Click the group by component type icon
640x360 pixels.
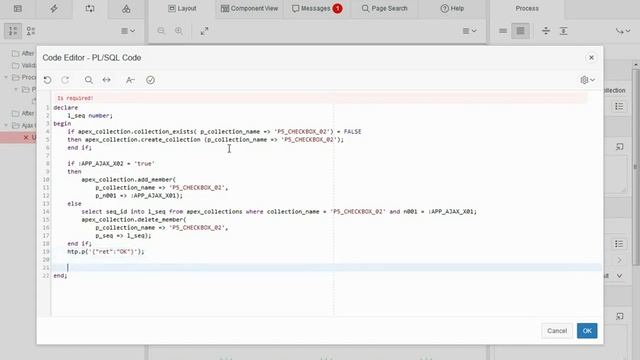point(31,31)
